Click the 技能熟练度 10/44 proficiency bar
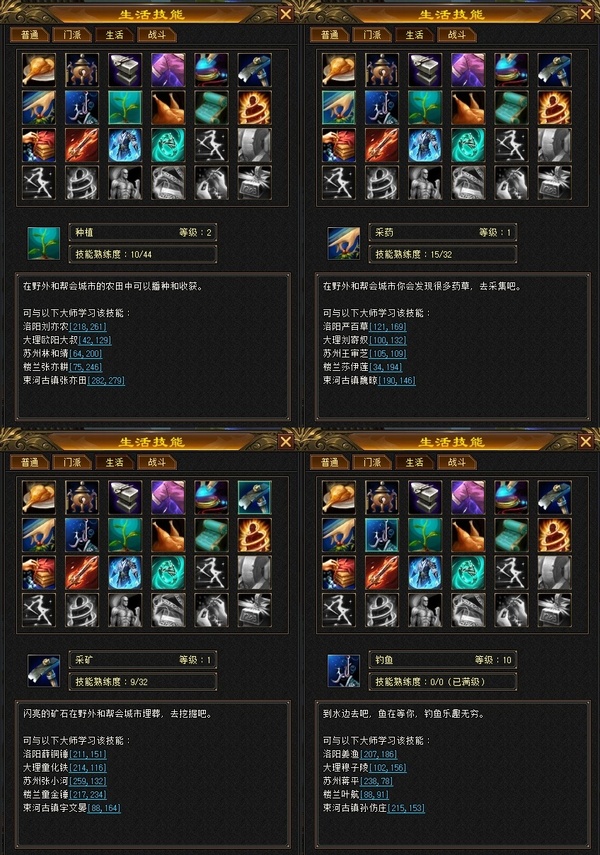600x855 pixels. coord(143,254)
